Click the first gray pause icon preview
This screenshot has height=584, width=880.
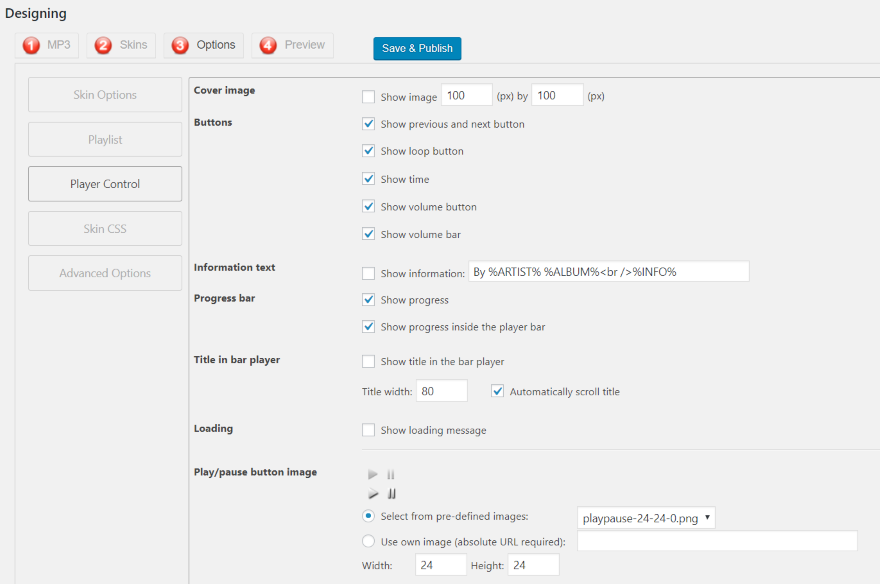click(391, 475)
